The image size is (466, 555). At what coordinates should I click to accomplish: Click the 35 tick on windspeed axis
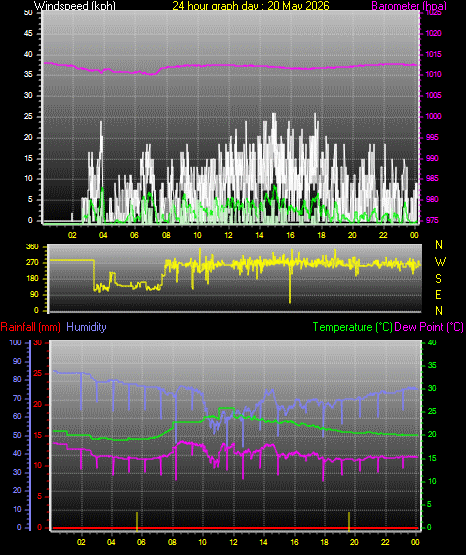point(28,74)
